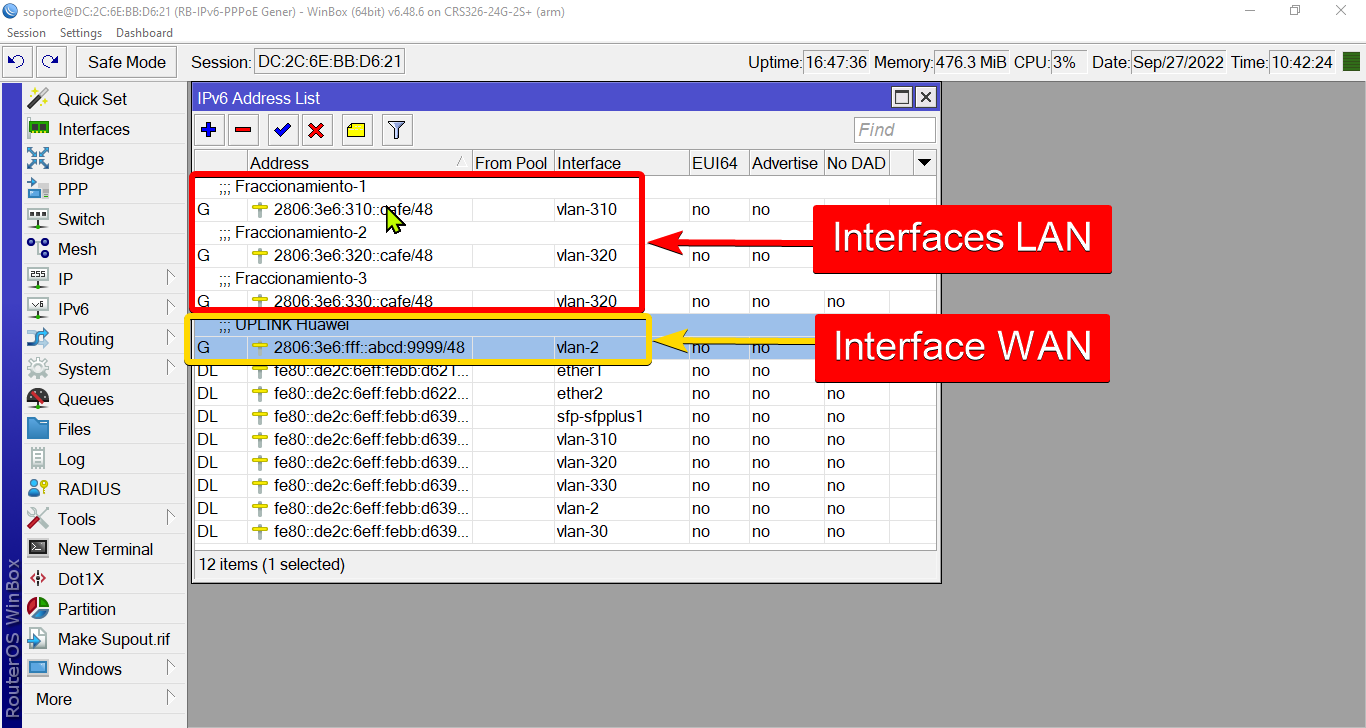
Task: Click the Find search field
Action: tap(895, 130)
